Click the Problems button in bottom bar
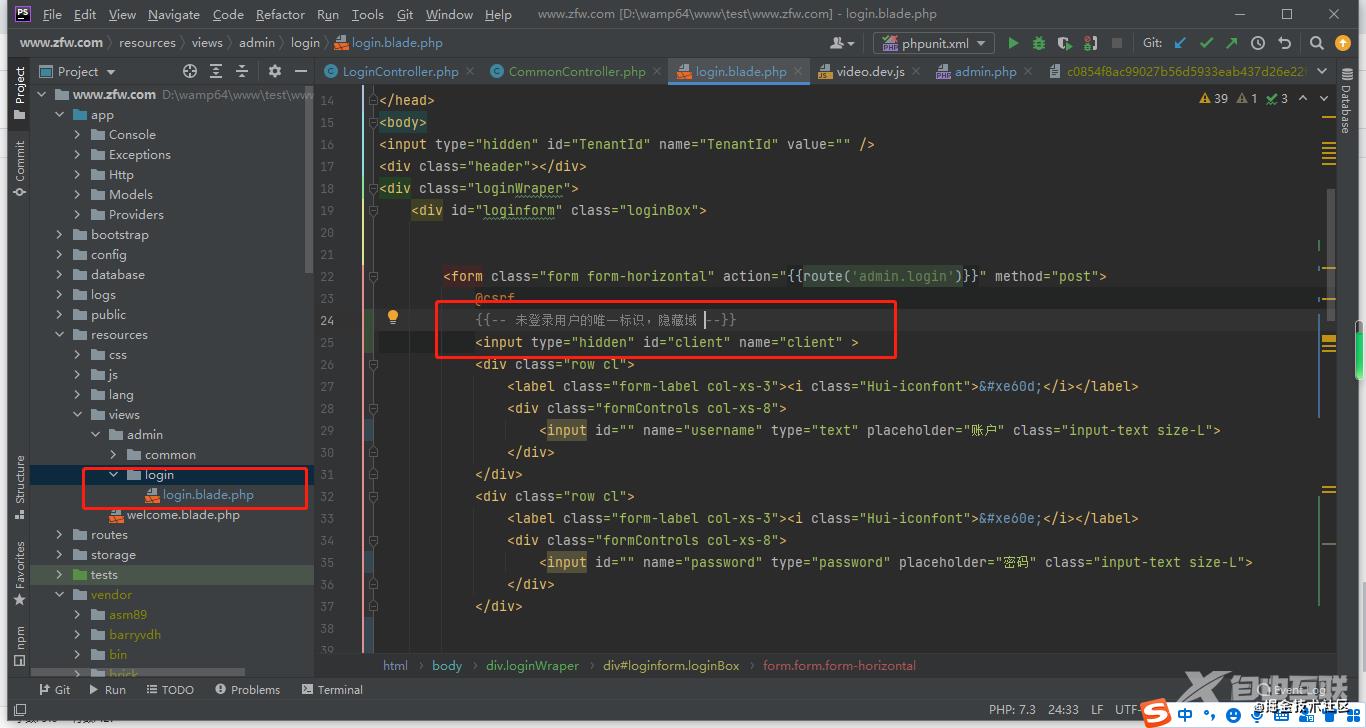The width and height of the screenshot is (1366, 728). (246, 690)
